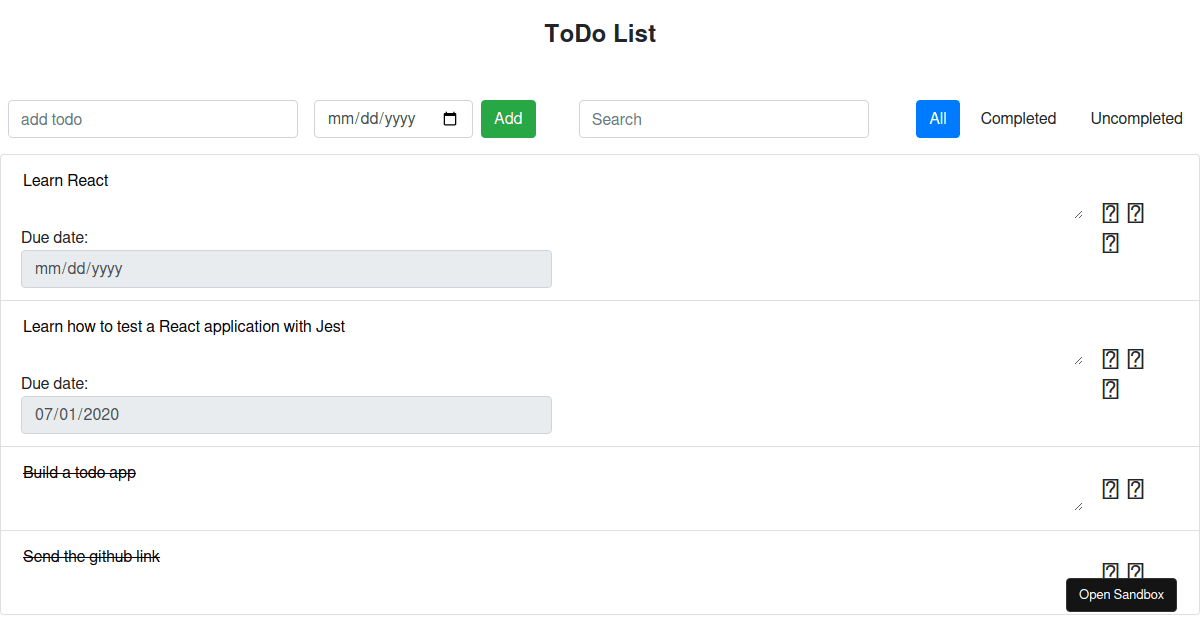Viewport: 1200px width, 630px height.
Task: Click the 07/01/2020 due date field
Action: [286, 415]
